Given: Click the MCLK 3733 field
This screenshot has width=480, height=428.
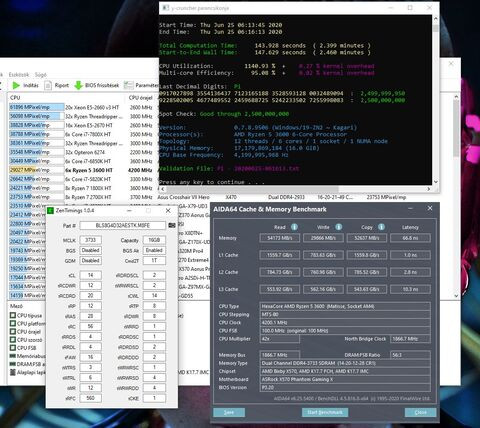Looking at the screenshot, I should pos(90,240).
